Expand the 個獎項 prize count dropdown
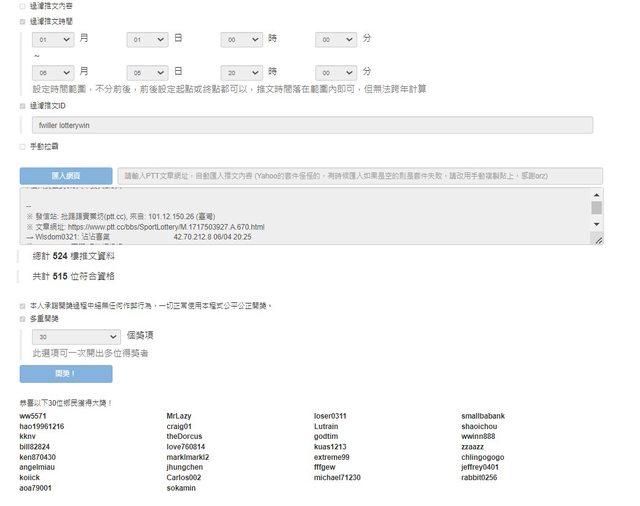Screen dimensions: 640x506 pos(76,338)
